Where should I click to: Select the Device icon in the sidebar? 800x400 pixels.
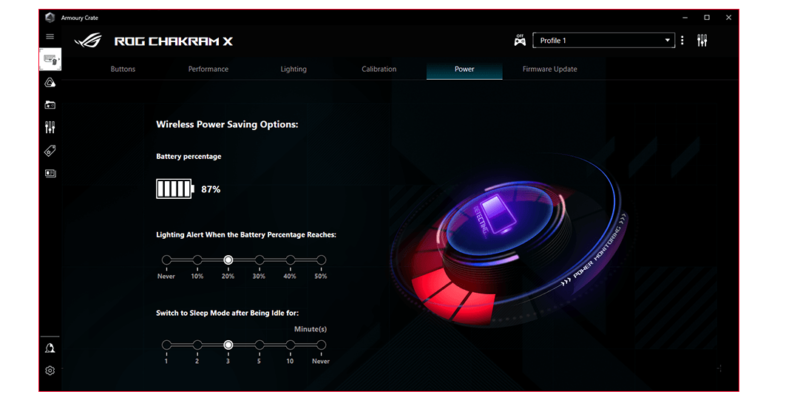pos(50,60)
